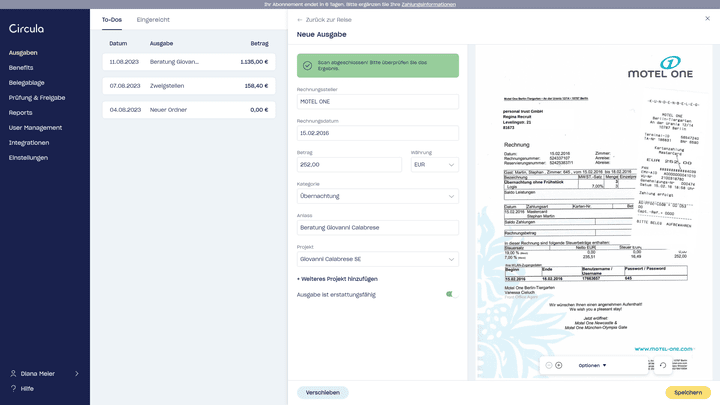Rotate the receipt image
This screenshot has width=720, height=405.
(x=662, y=365)
